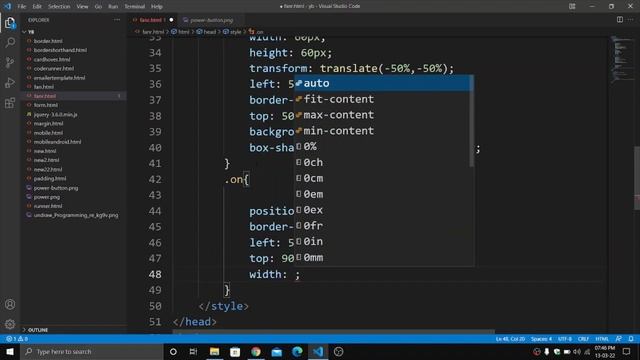Viewport: 640px width, 360px height.
Task: Switch to the power-button.png tab
Action: coord(211,20)
